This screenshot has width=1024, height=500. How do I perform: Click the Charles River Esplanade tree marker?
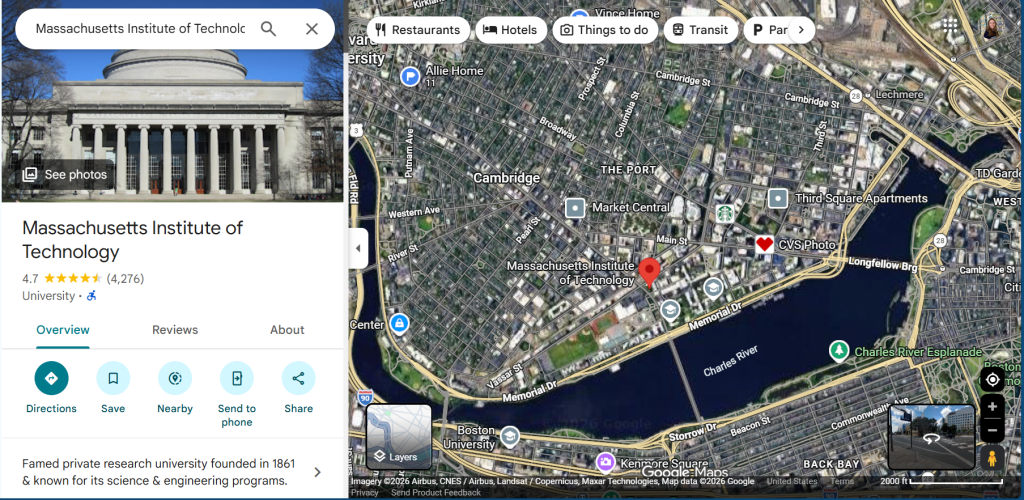(839, 351)
